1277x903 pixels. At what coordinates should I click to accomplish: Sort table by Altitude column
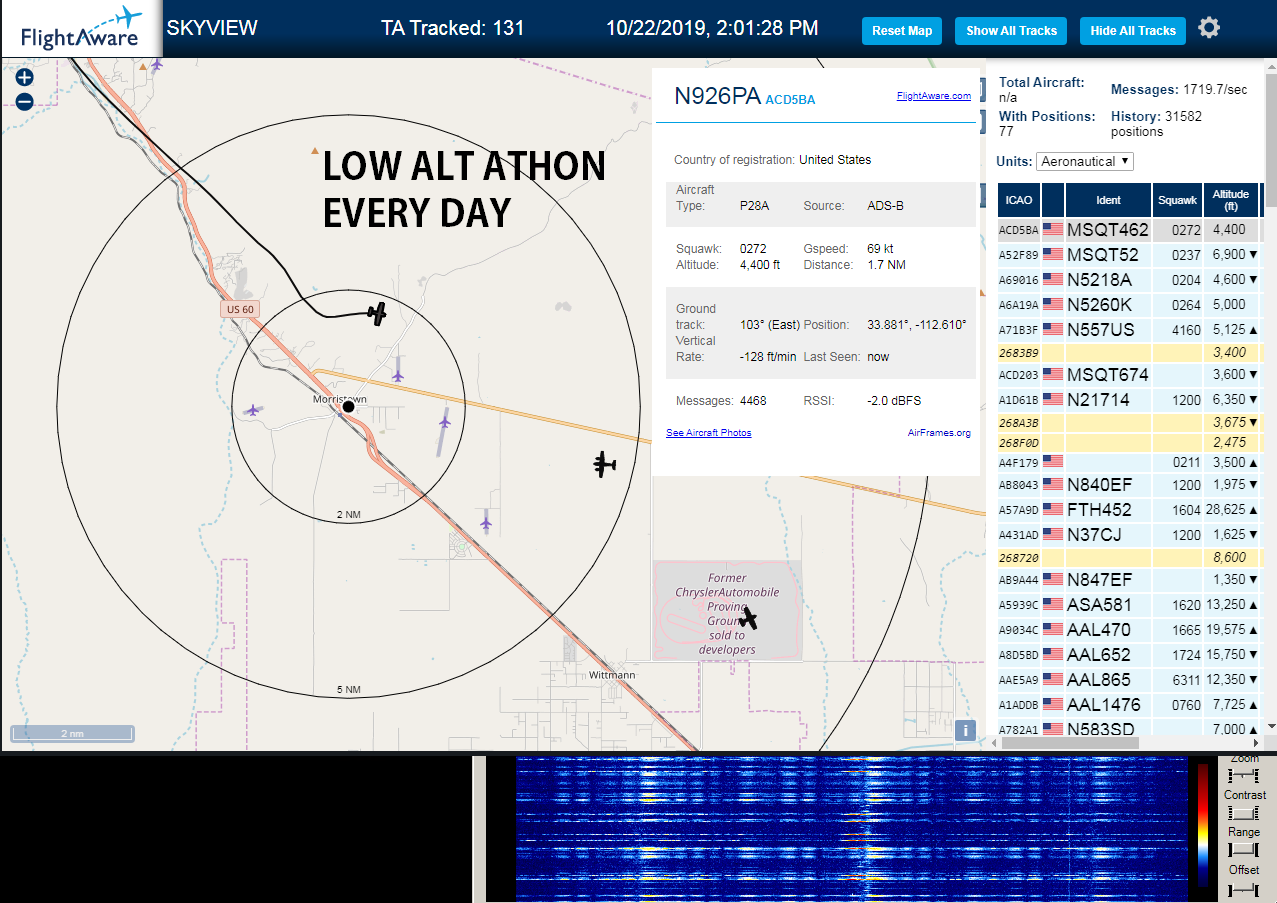tap(1231, 200)
